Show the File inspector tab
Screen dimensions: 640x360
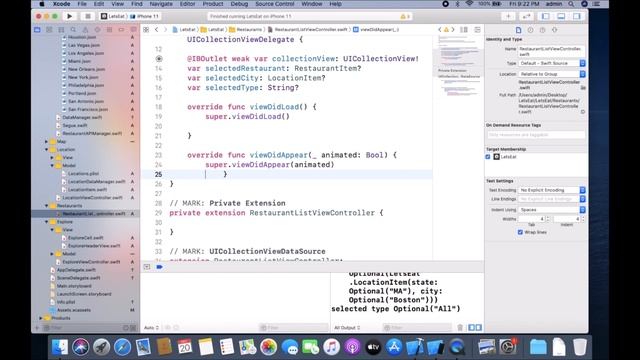518,30
